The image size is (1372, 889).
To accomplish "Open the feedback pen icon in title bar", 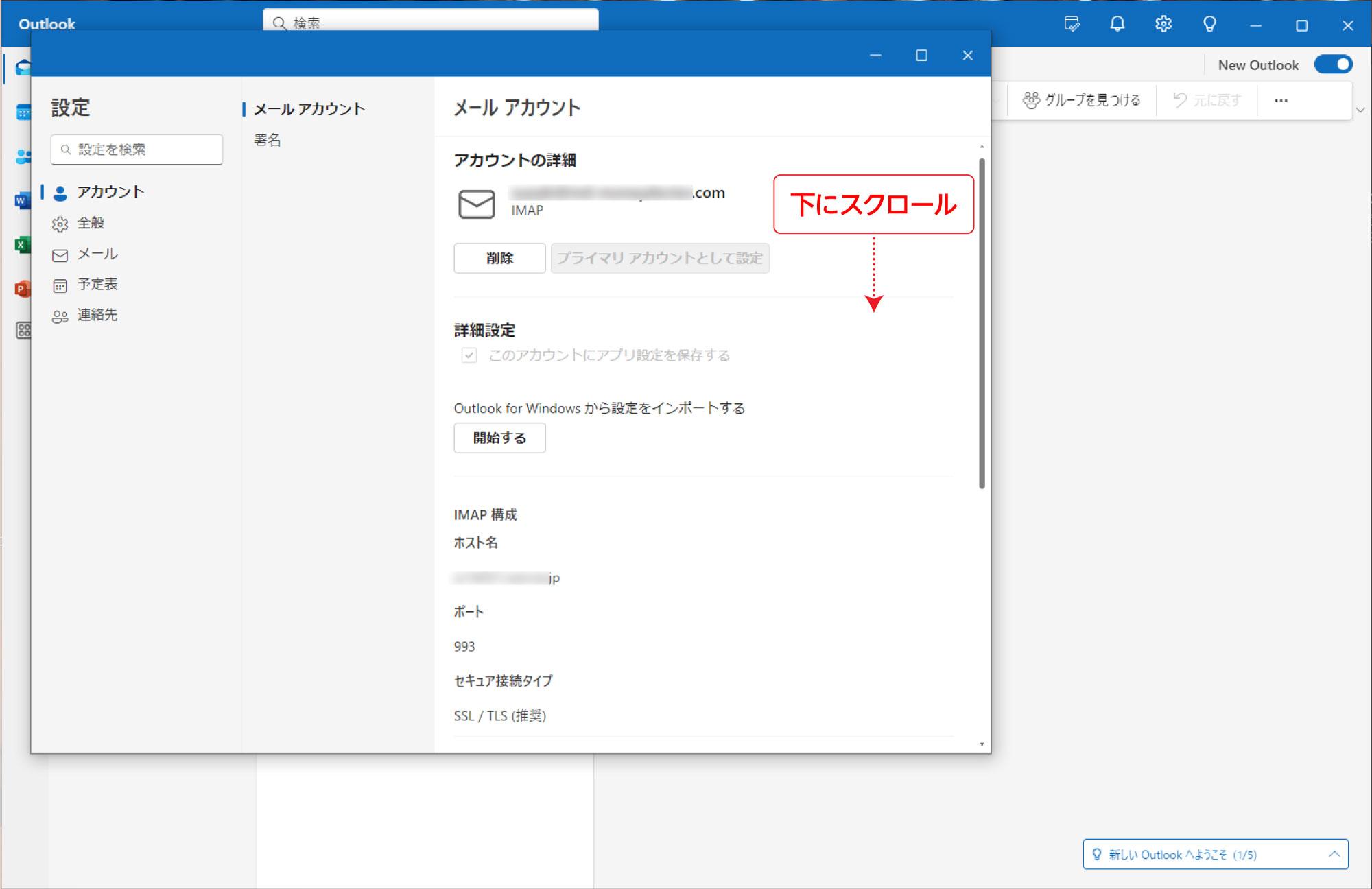I will click(1072, 24).
